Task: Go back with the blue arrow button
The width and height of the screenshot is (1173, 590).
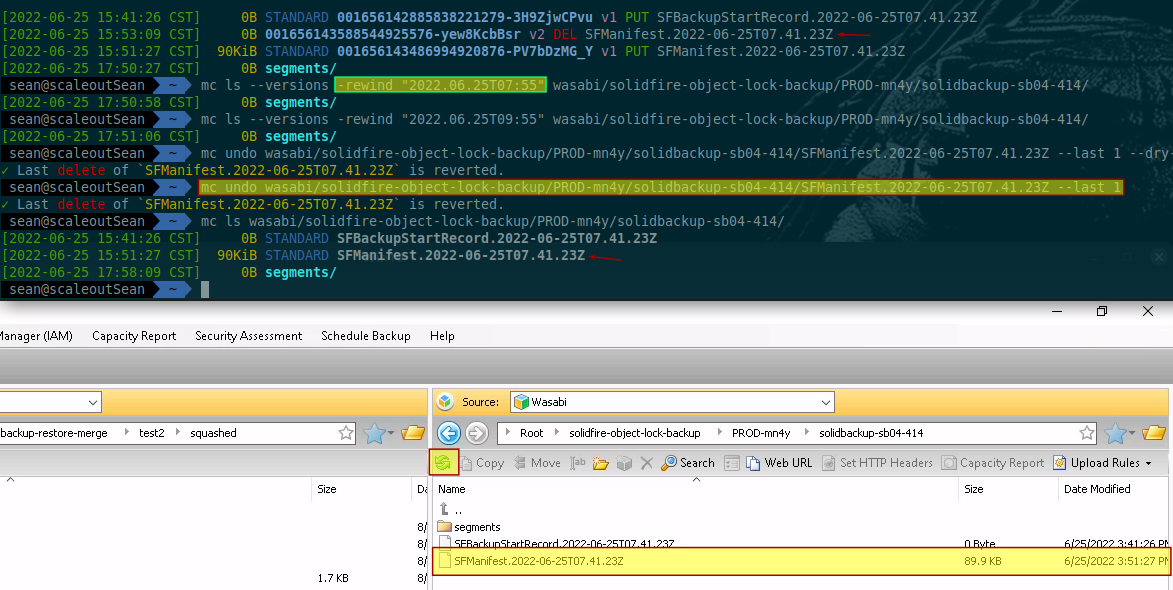Action: click(449, 433)
